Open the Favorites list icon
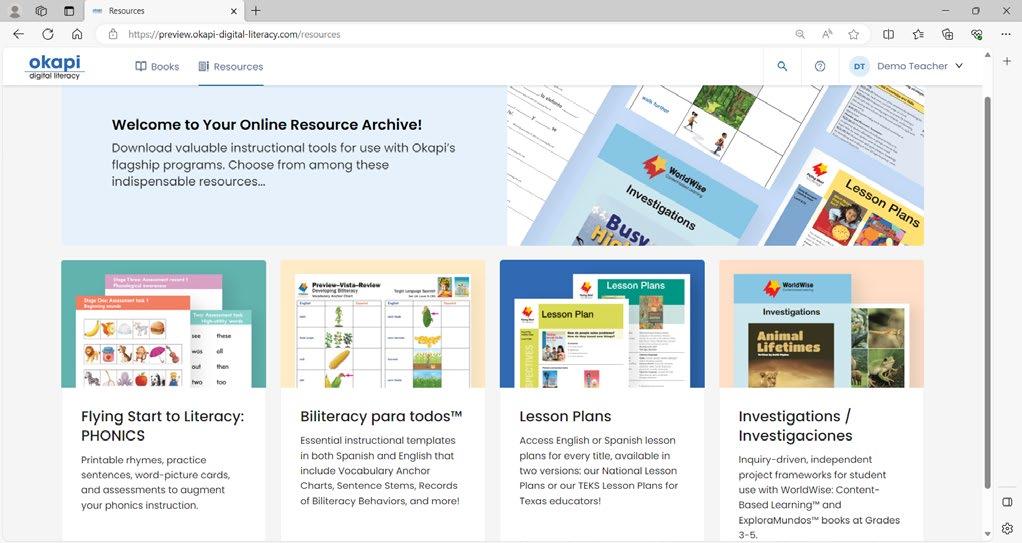Image resolution: width=1022 pixels, height=543 pixels. 918,34
